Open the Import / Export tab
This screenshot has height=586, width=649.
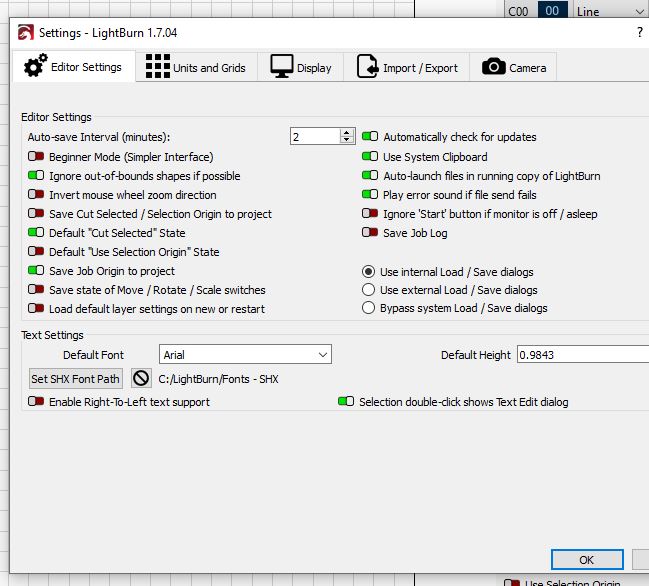[x=407, y=67]
